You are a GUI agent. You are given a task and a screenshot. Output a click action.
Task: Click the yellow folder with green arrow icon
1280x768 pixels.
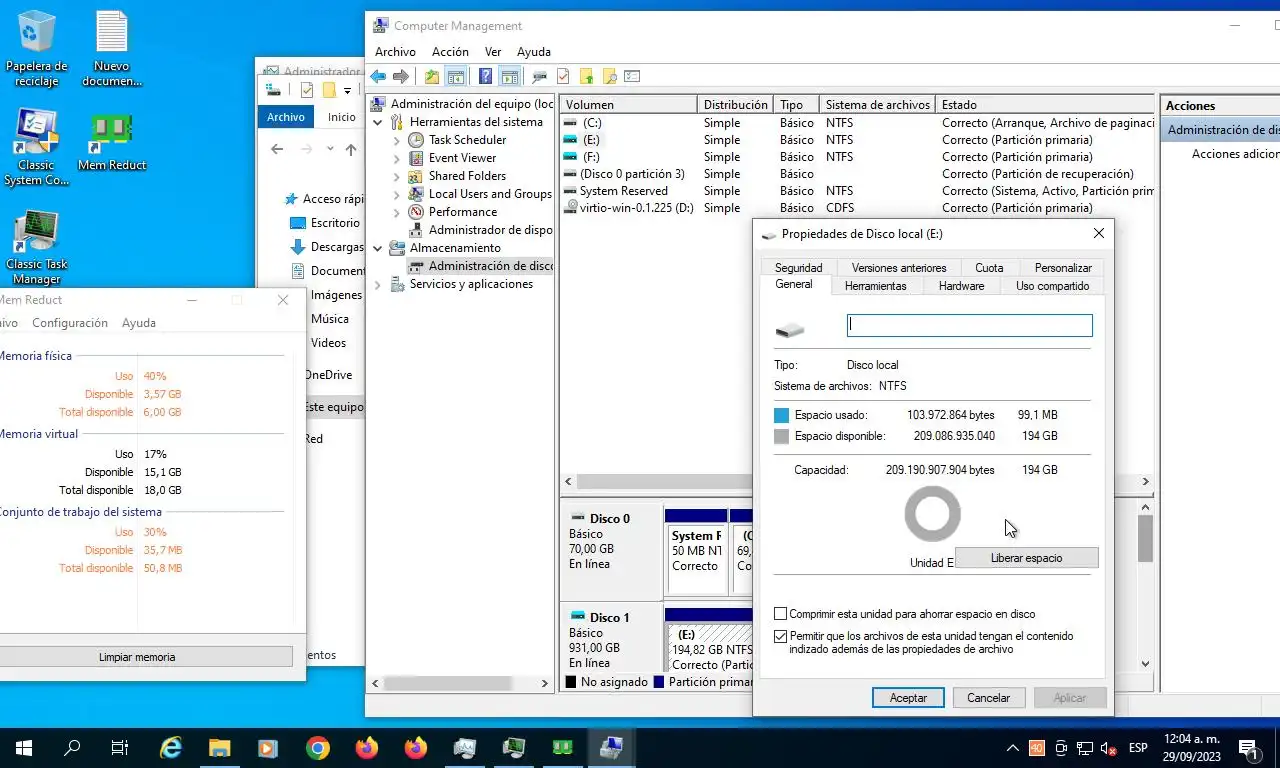point(586,76)
